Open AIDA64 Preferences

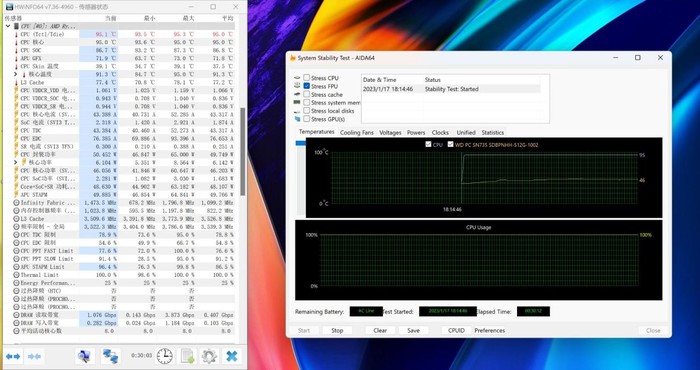(490, 330)
